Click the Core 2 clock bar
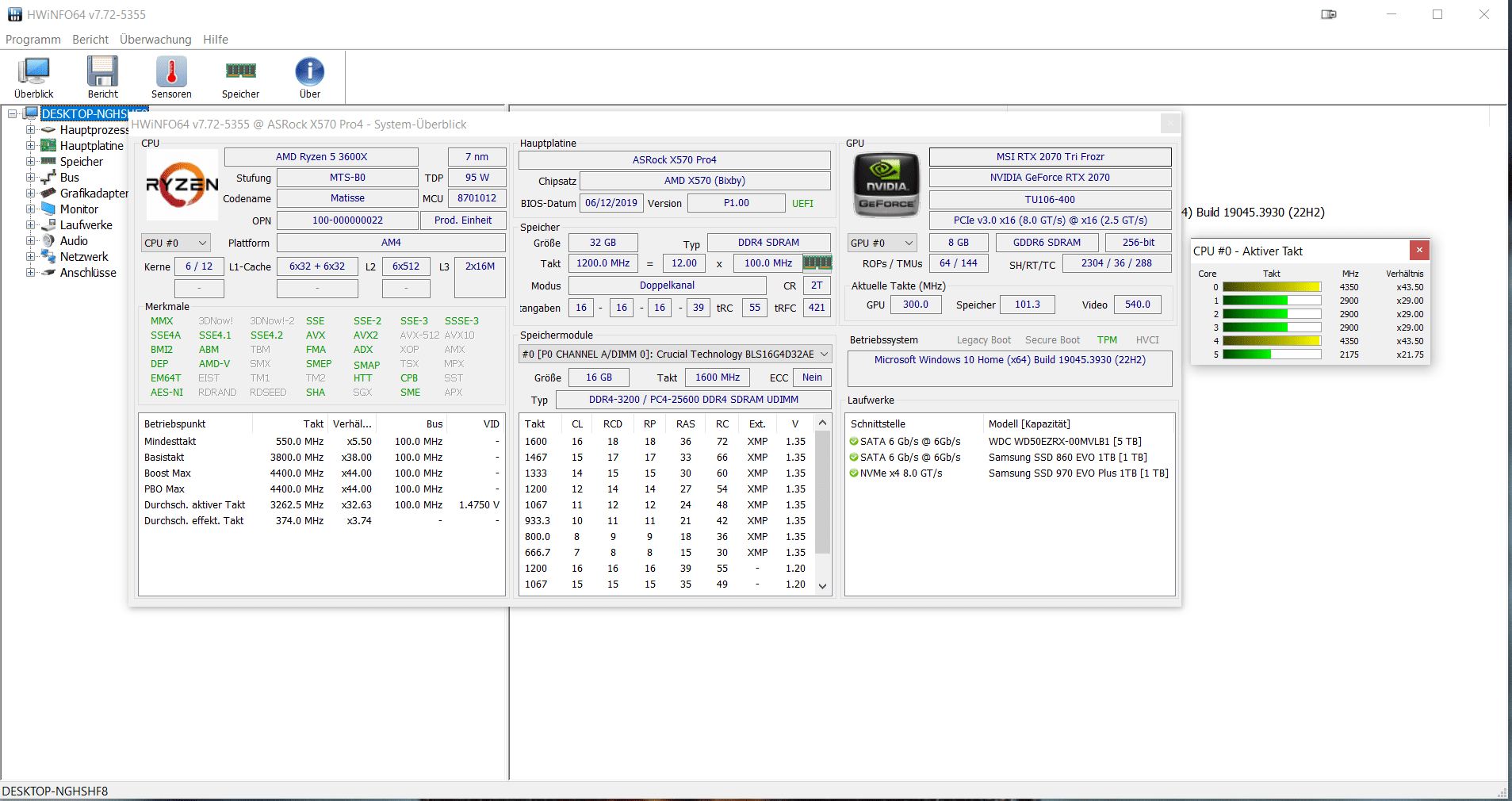Viewport: 1512px width, 801px height. (1272, 314)
